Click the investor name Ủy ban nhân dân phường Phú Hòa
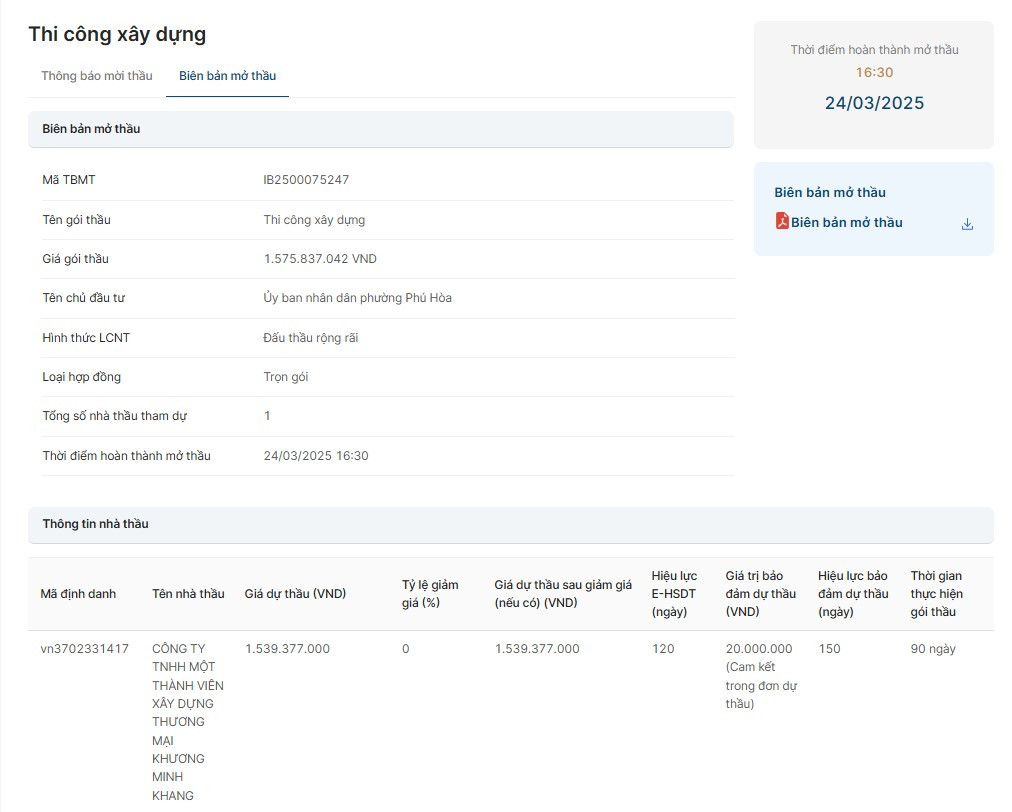 click(357, 298)
